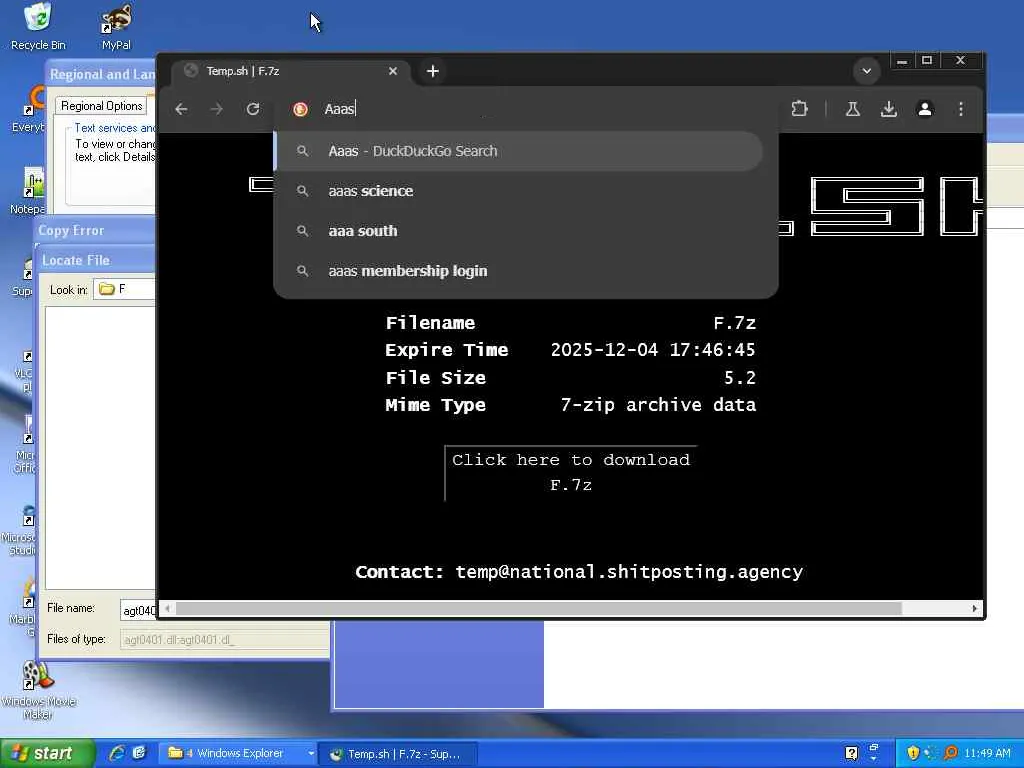Open the Windows Movie Maker desktop icon
The height and width of the screenshot is (768, 1024).
coord(38,690)
